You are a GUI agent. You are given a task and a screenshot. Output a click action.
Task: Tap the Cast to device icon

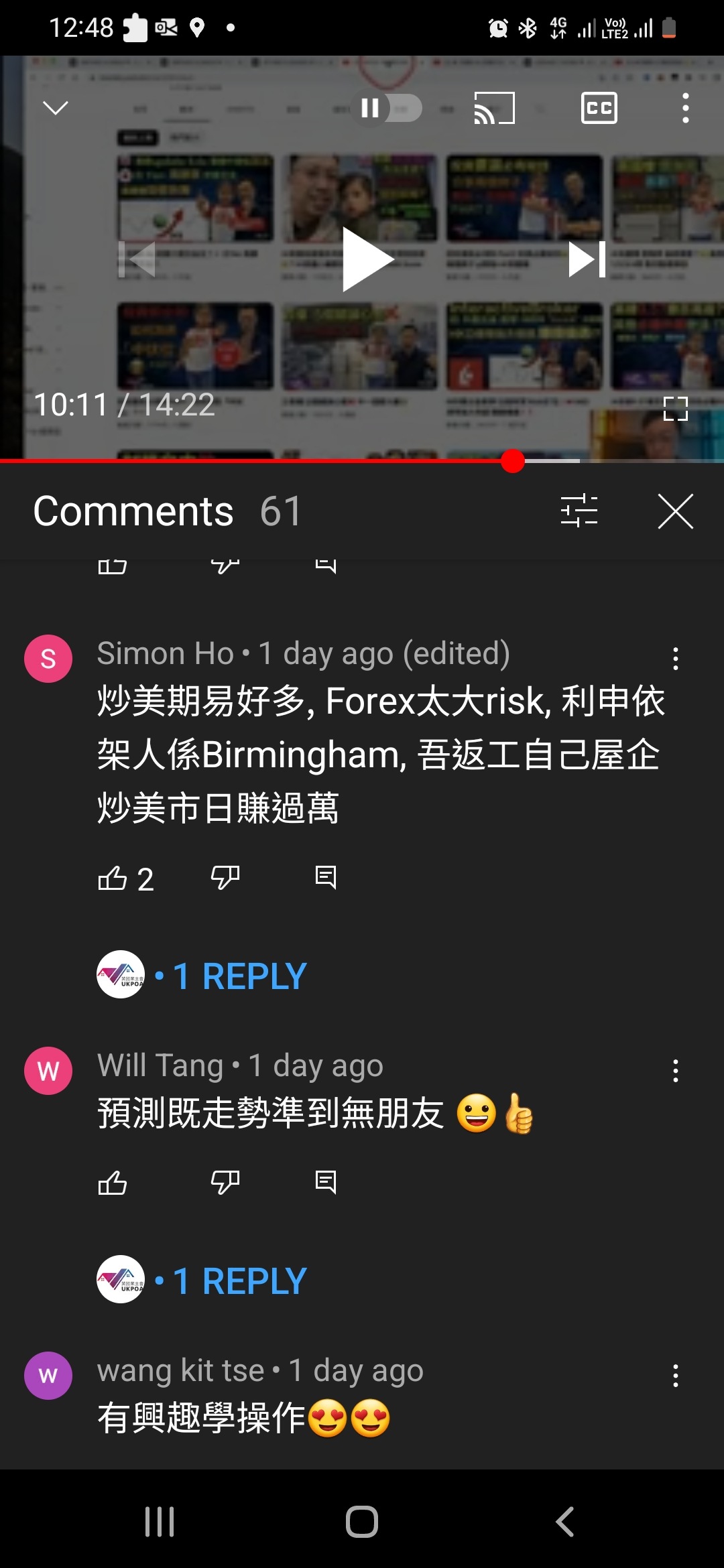coord(495,108)
